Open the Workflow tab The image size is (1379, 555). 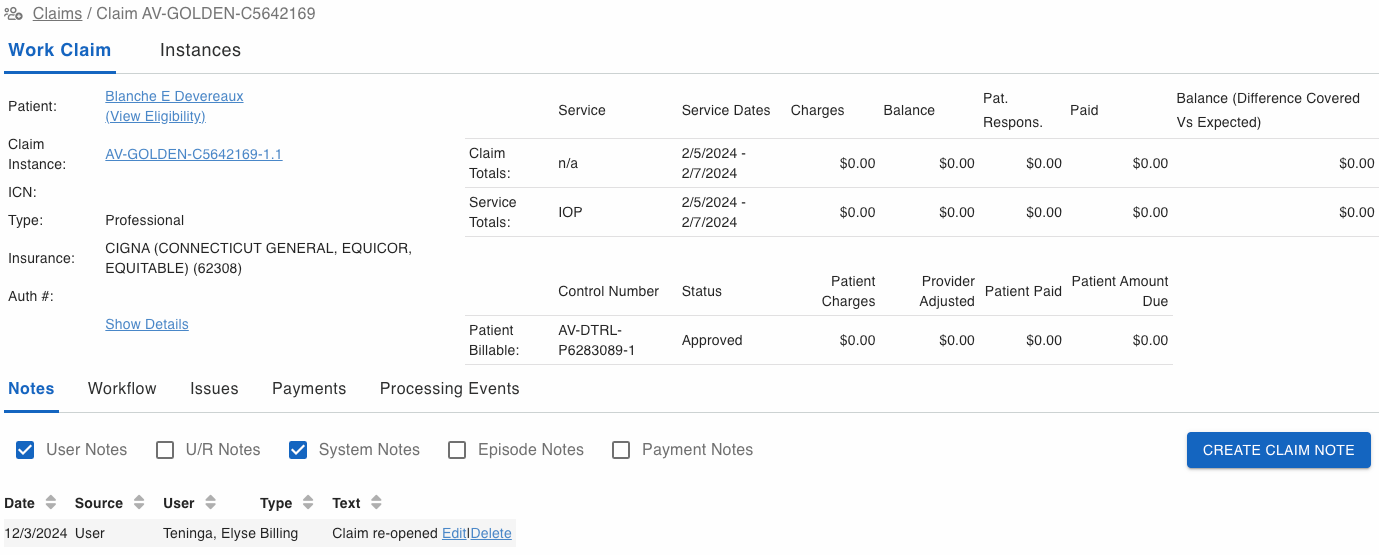122,389
